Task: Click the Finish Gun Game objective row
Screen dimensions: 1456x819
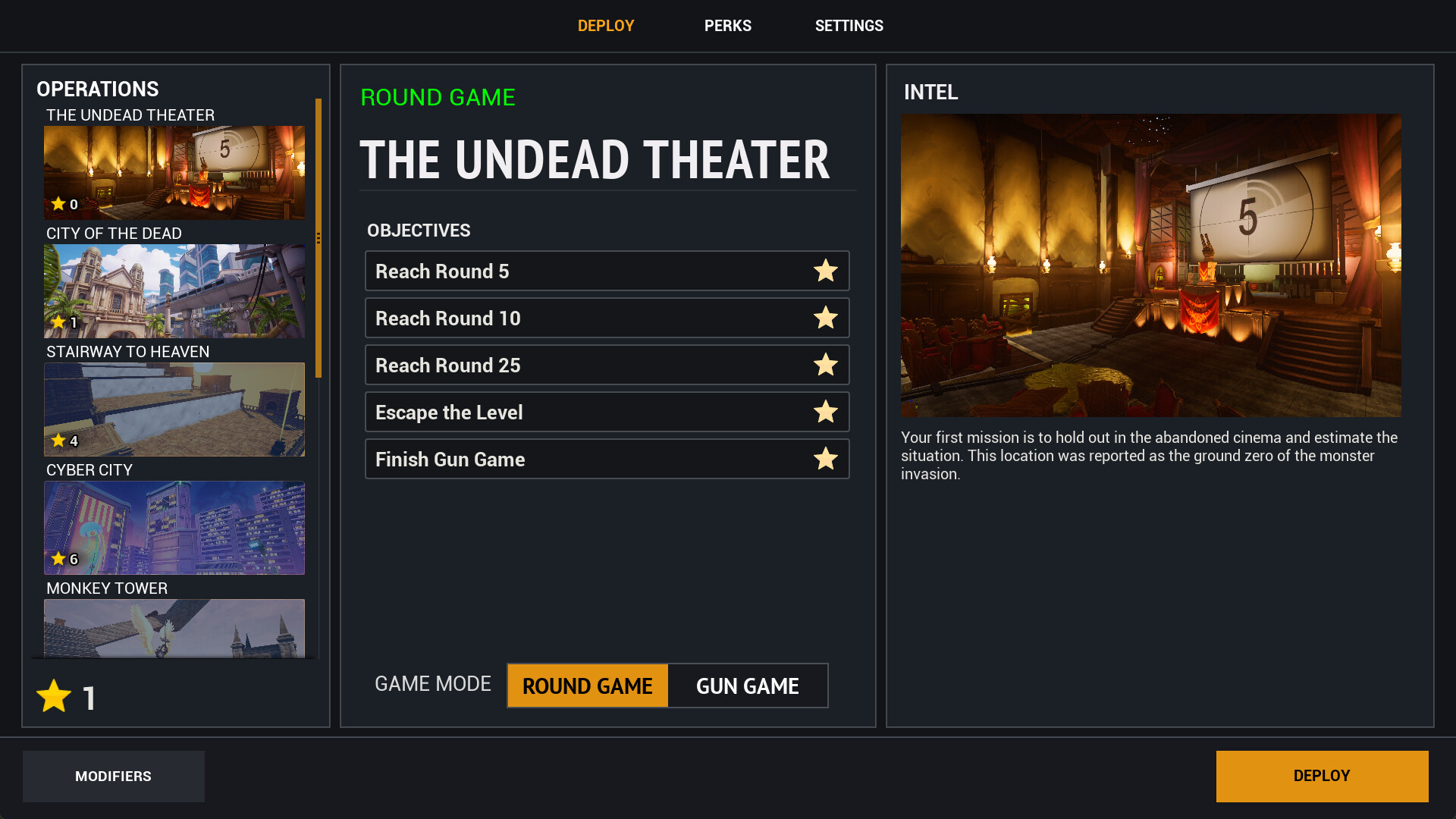Action: point(607,459)
